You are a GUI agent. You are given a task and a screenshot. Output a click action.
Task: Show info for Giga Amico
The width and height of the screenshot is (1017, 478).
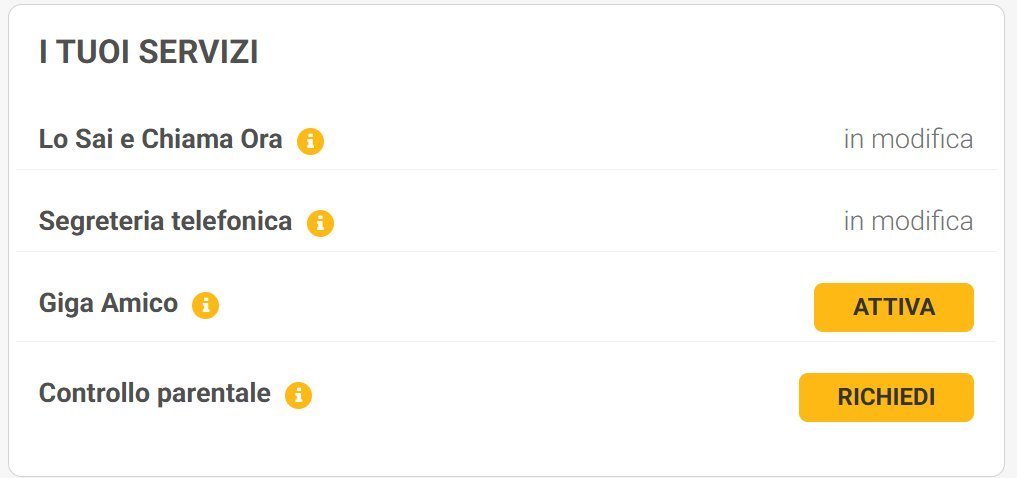[205, 305]
